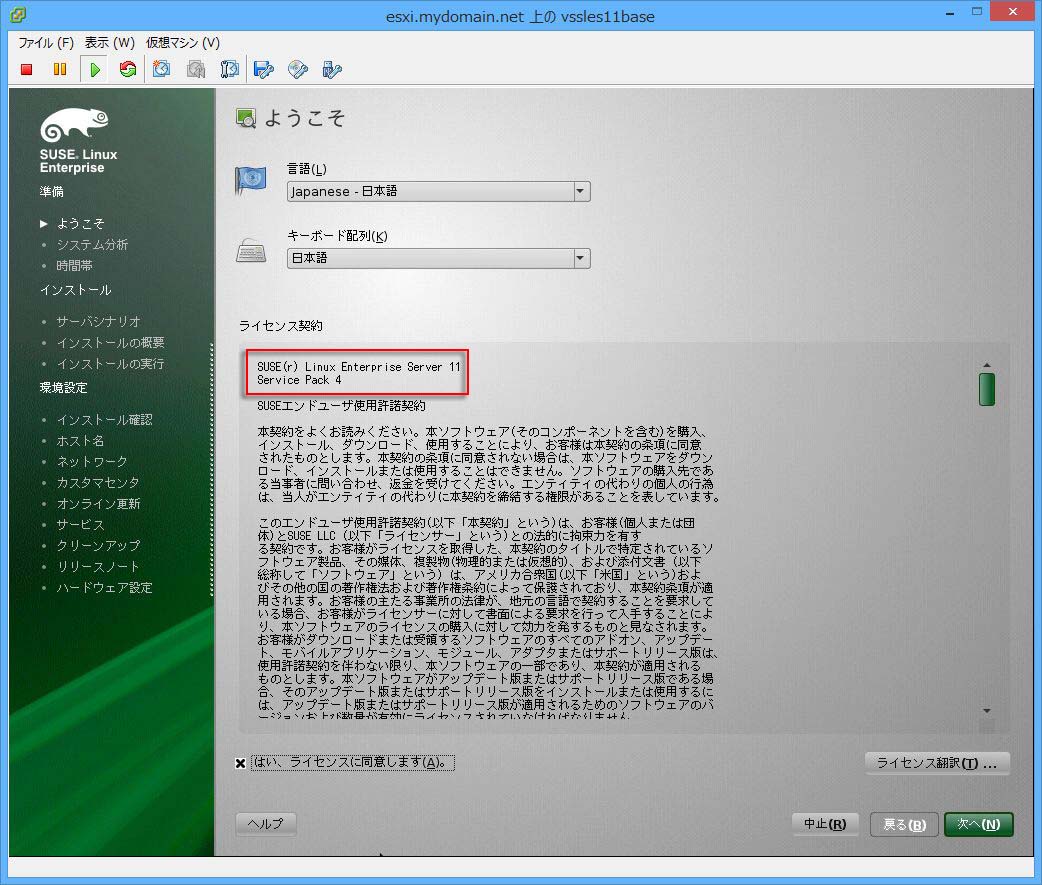Viewport: 1042px width, 885px height.
Task: Click the keyboard icon beside keyboard layout
Action: 251,250
